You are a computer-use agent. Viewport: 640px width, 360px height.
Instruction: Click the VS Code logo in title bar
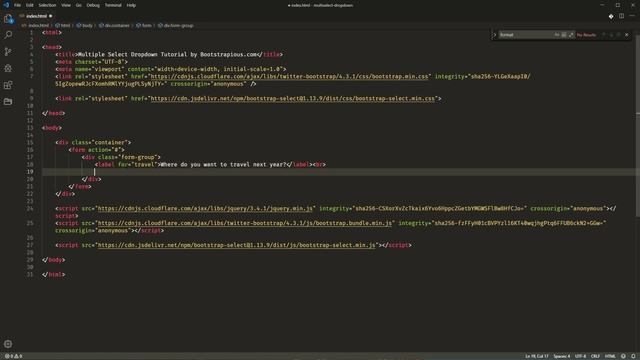tap(6, 5)
